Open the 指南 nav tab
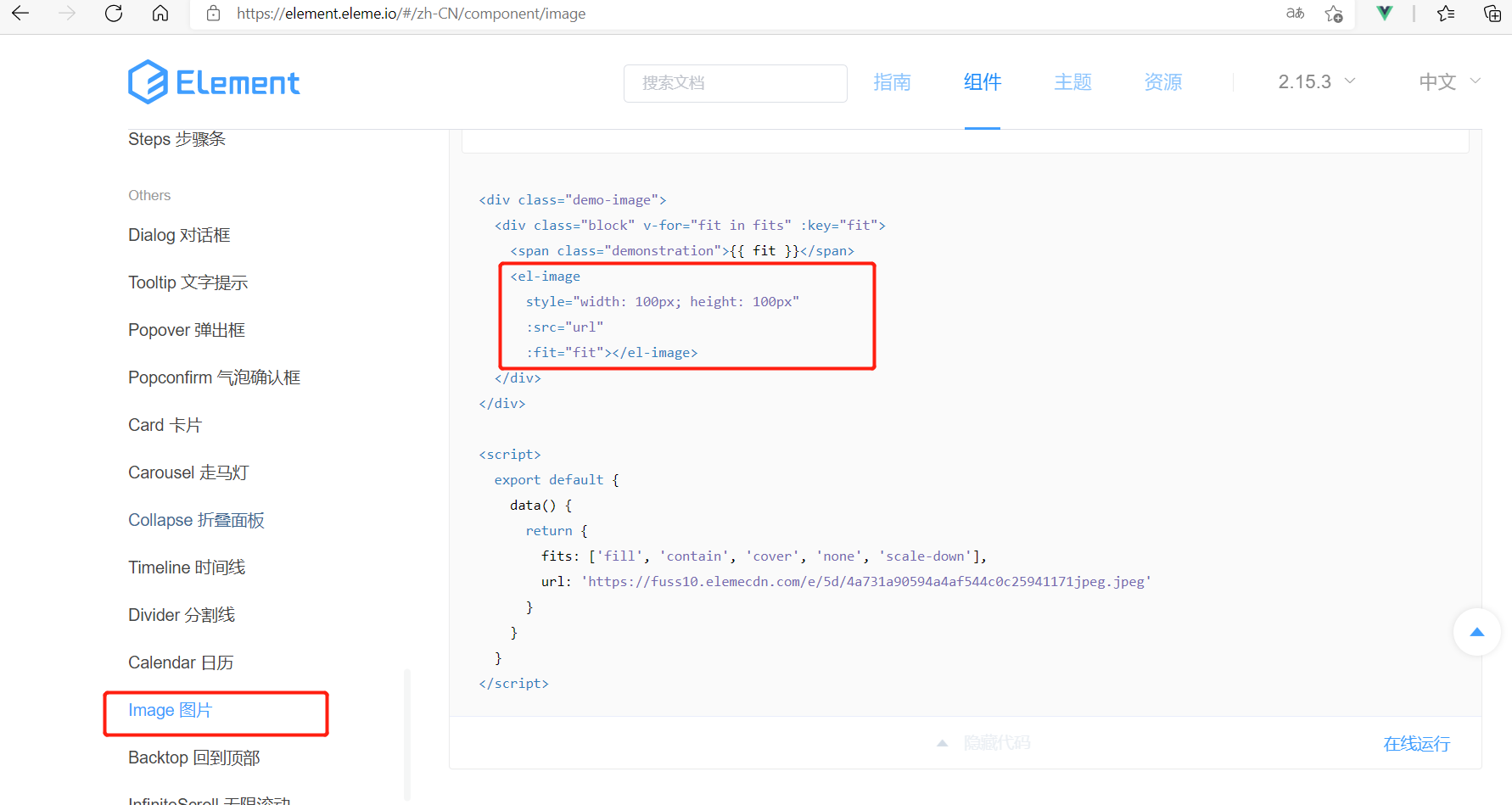 coord(893,82)
